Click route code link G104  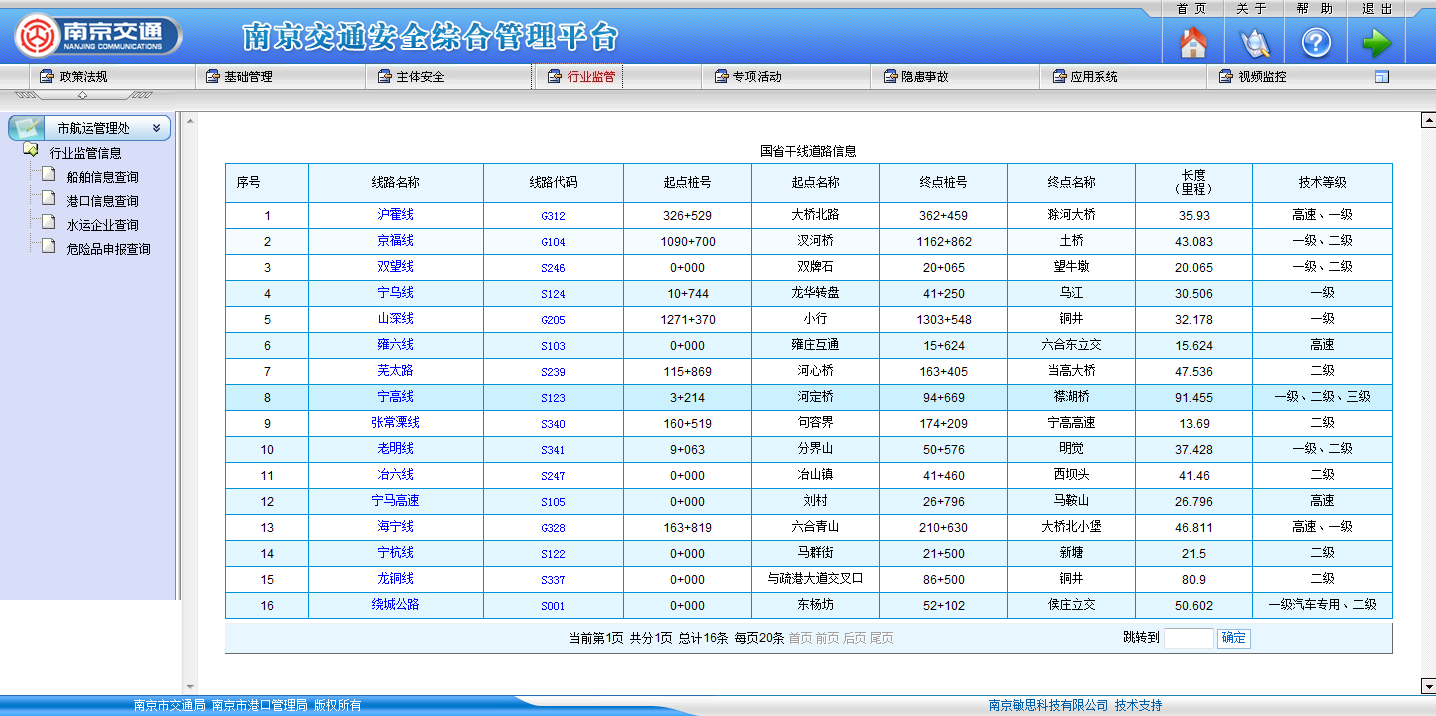(553, 242)
